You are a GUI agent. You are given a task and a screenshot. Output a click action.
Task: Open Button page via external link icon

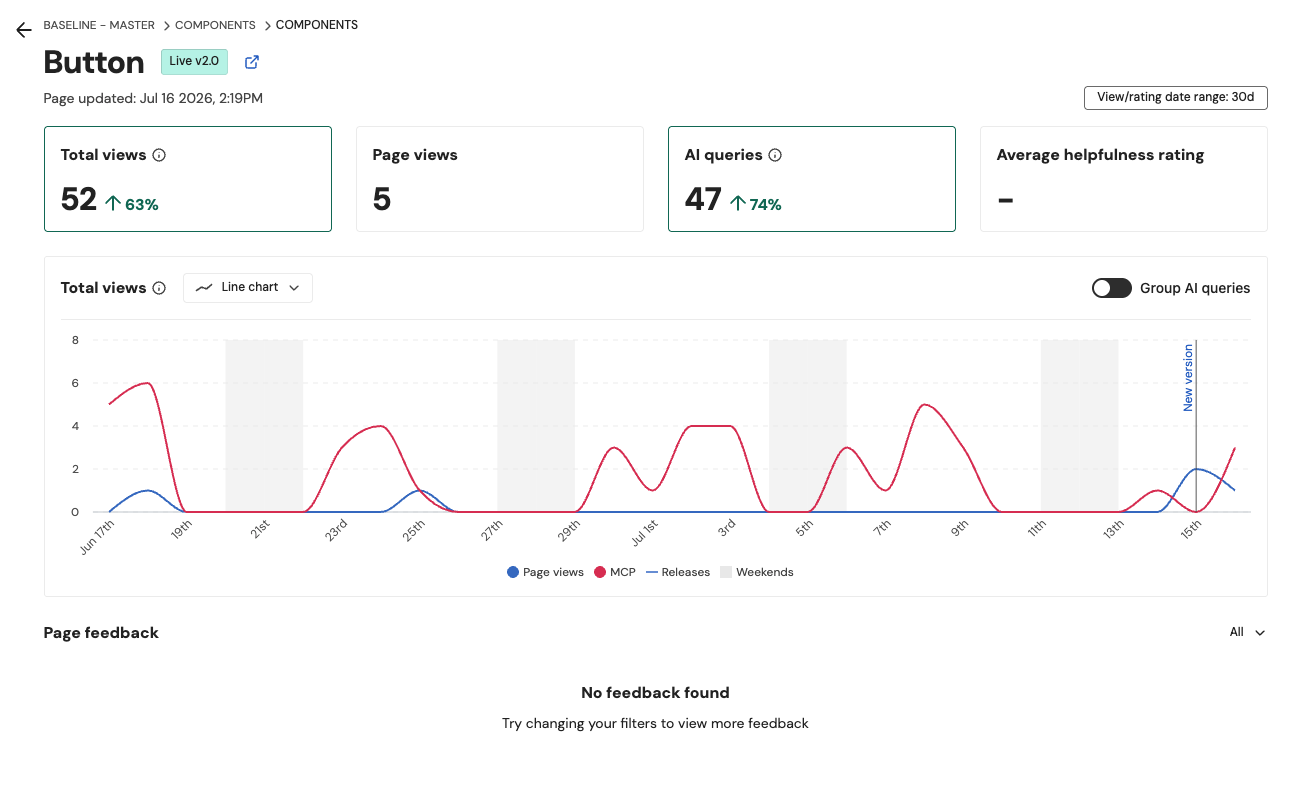point(252,62)
